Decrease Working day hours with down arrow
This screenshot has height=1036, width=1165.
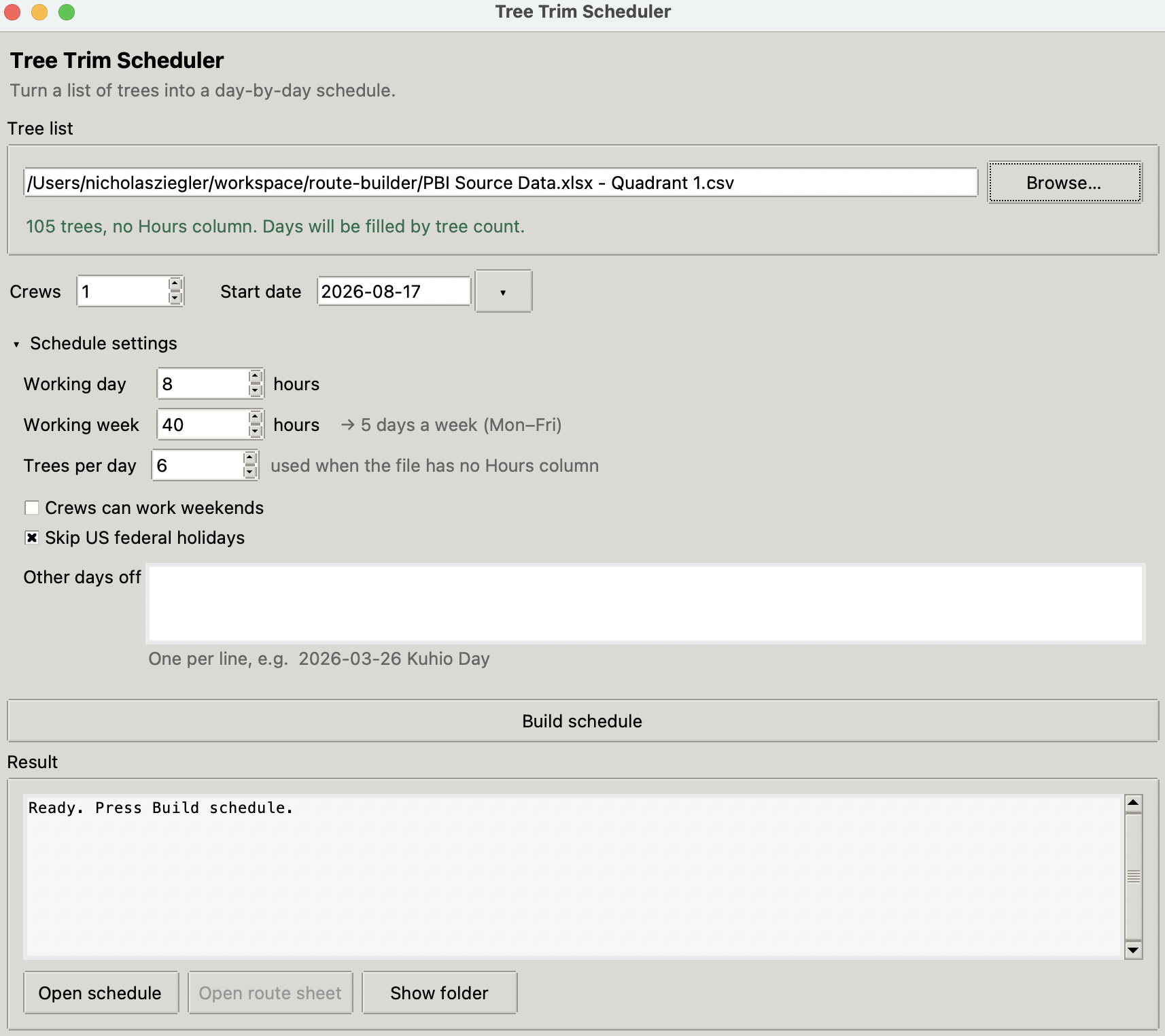pos(255,390)
